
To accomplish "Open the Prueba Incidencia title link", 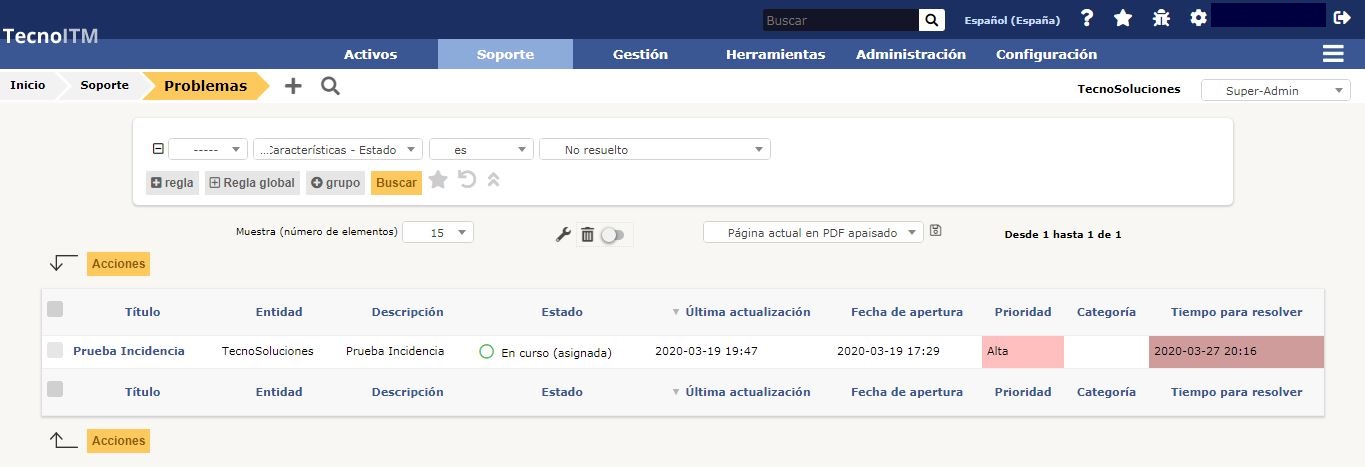I will click(x=128, y=351).
